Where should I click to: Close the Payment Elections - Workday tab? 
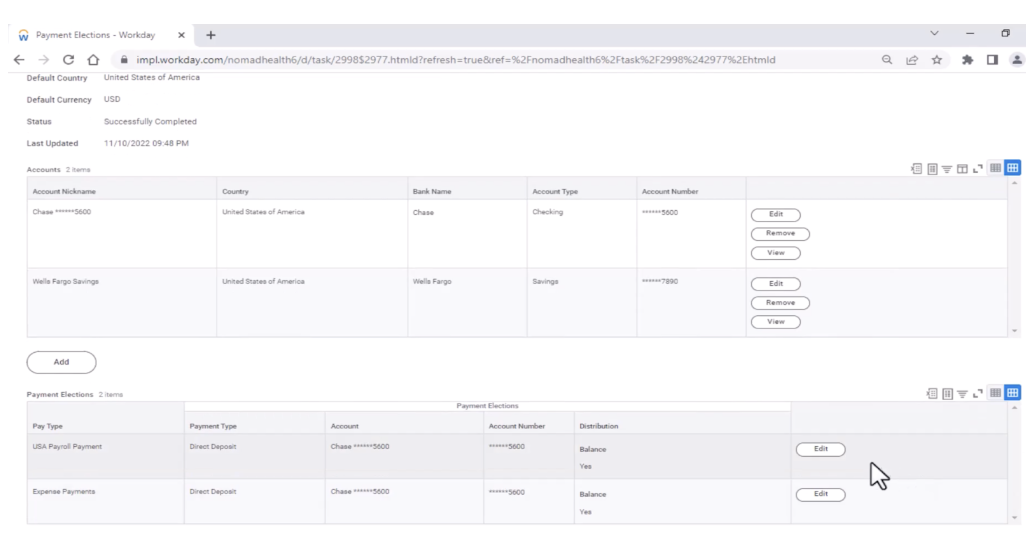click(x=182, y=35)
